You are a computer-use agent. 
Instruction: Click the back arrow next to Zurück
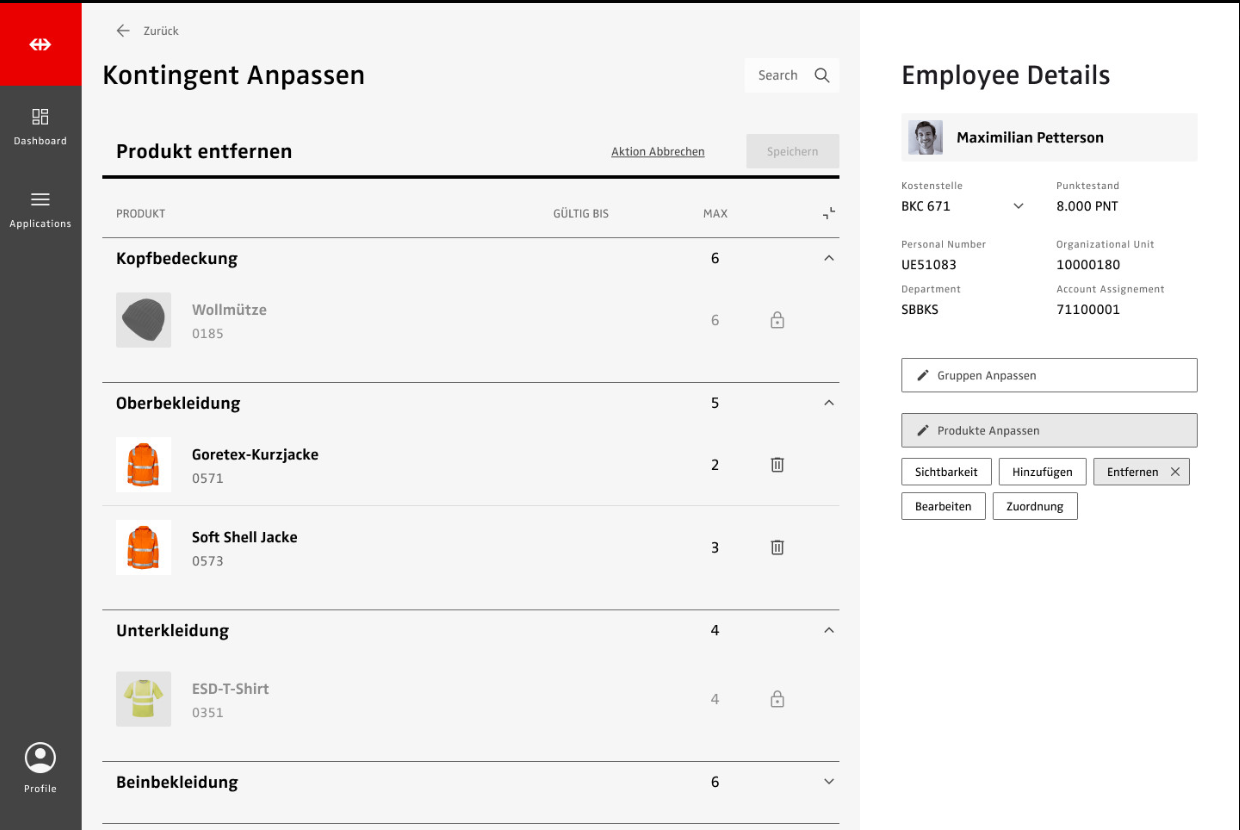123,31
